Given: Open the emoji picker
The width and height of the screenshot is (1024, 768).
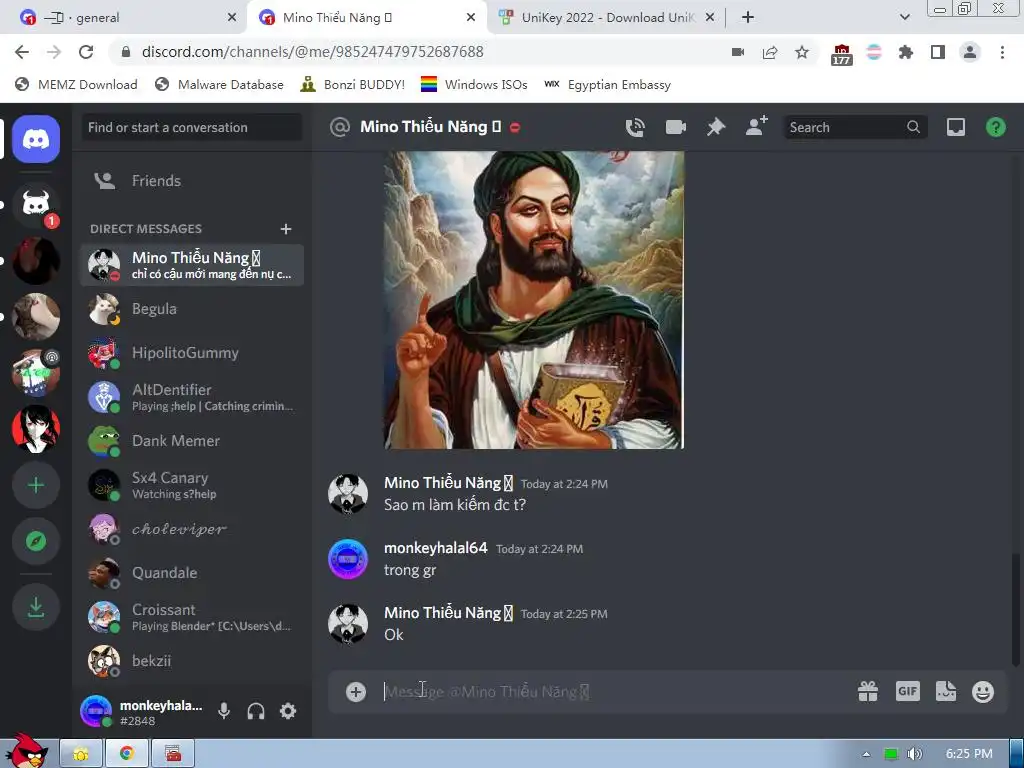Looking at the screenshot, I should [x=983, y=692].
